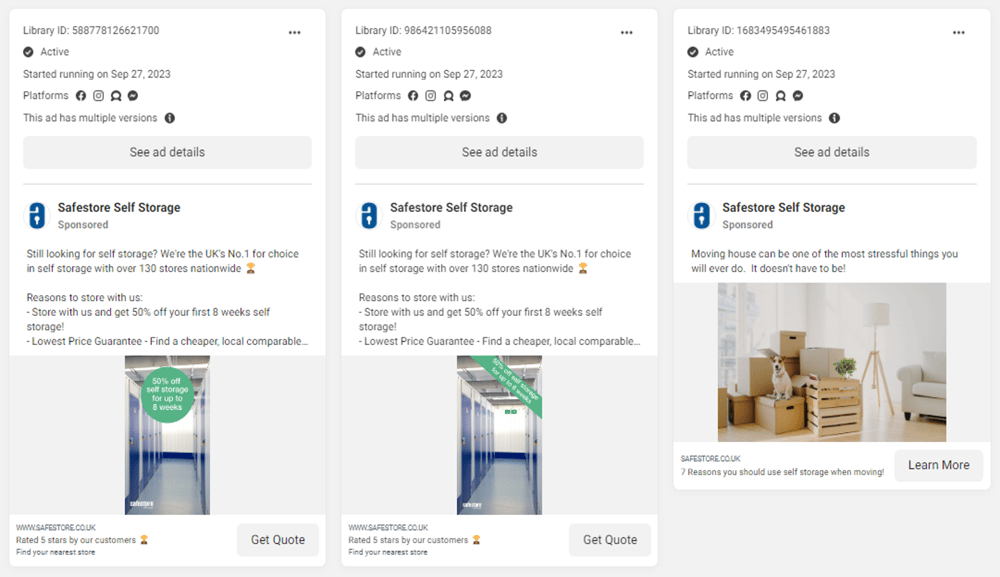This screenshot has width=1000, height=577.
Task: Click Safestore Self Storage page name in second ad
Action: pyautogui.click(x=452, y=208)
